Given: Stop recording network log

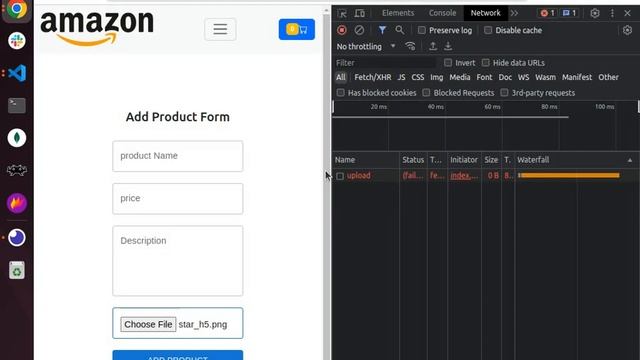Looking at the screenshot, I should pyautogui.click(x=342, y=30).
